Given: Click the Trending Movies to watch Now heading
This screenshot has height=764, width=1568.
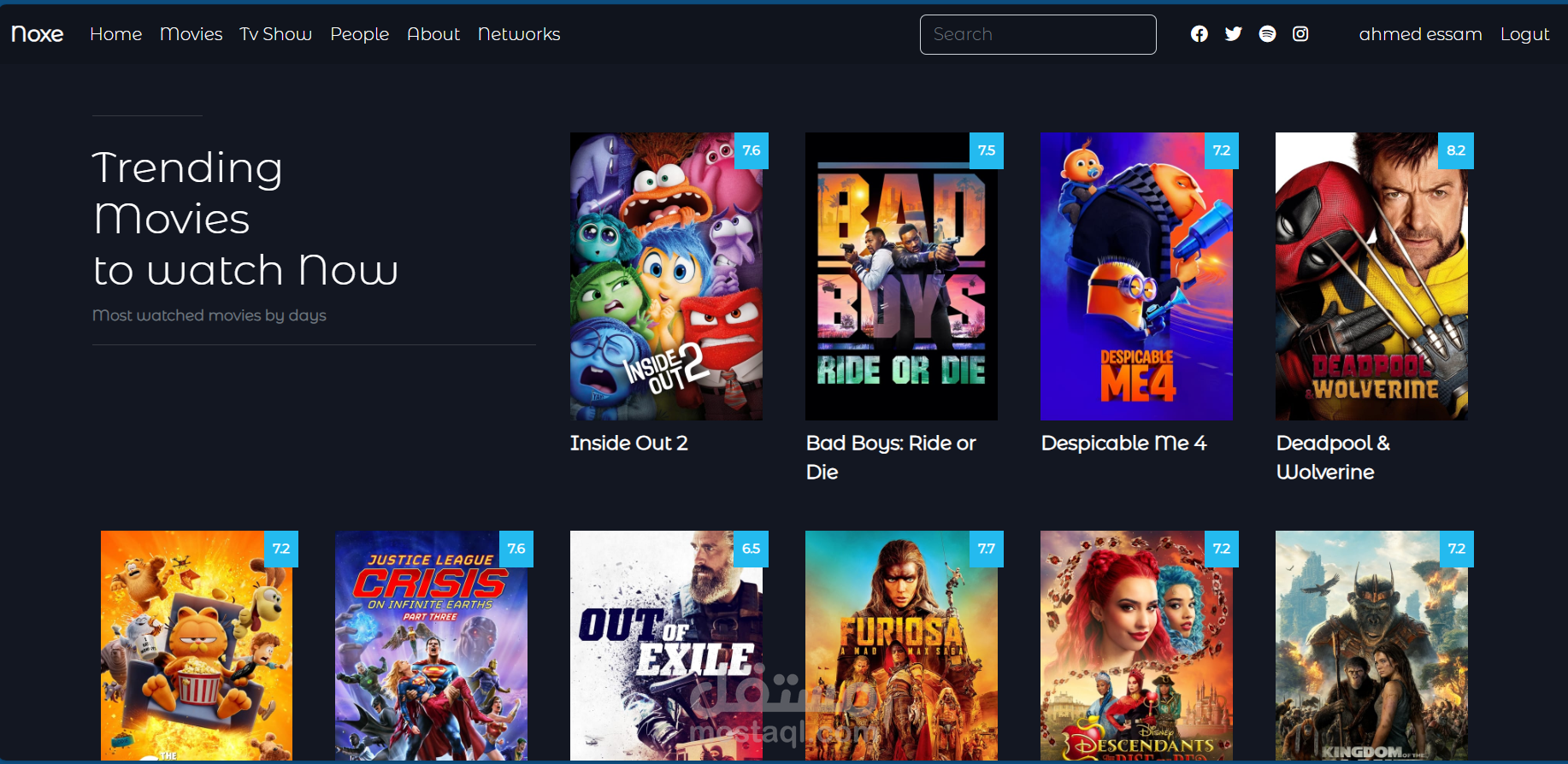Looking at the screenshot, I should coord(245,219).
